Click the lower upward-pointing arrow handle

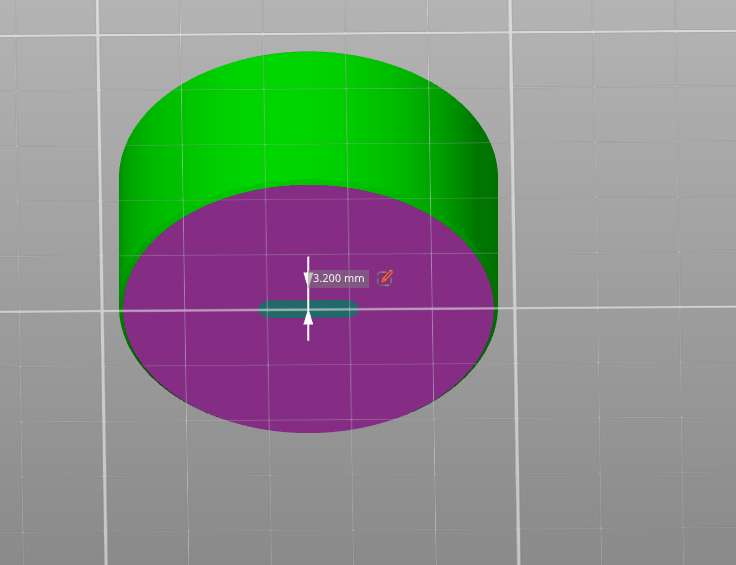[x=308, y=317]
